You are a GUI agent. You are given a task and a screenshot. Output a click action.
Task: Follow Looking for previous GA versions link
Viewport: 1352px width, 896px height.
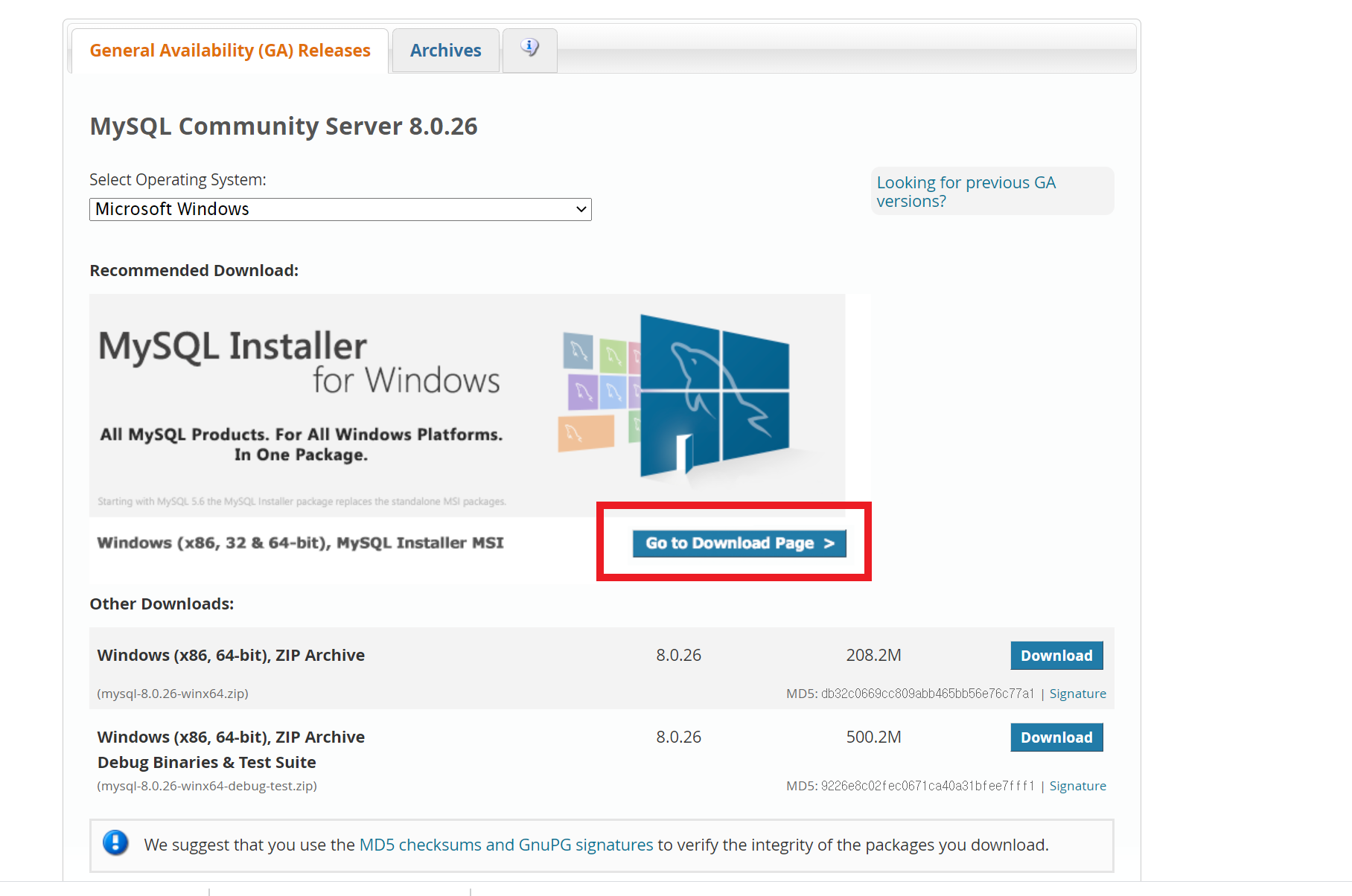point(966,191)
